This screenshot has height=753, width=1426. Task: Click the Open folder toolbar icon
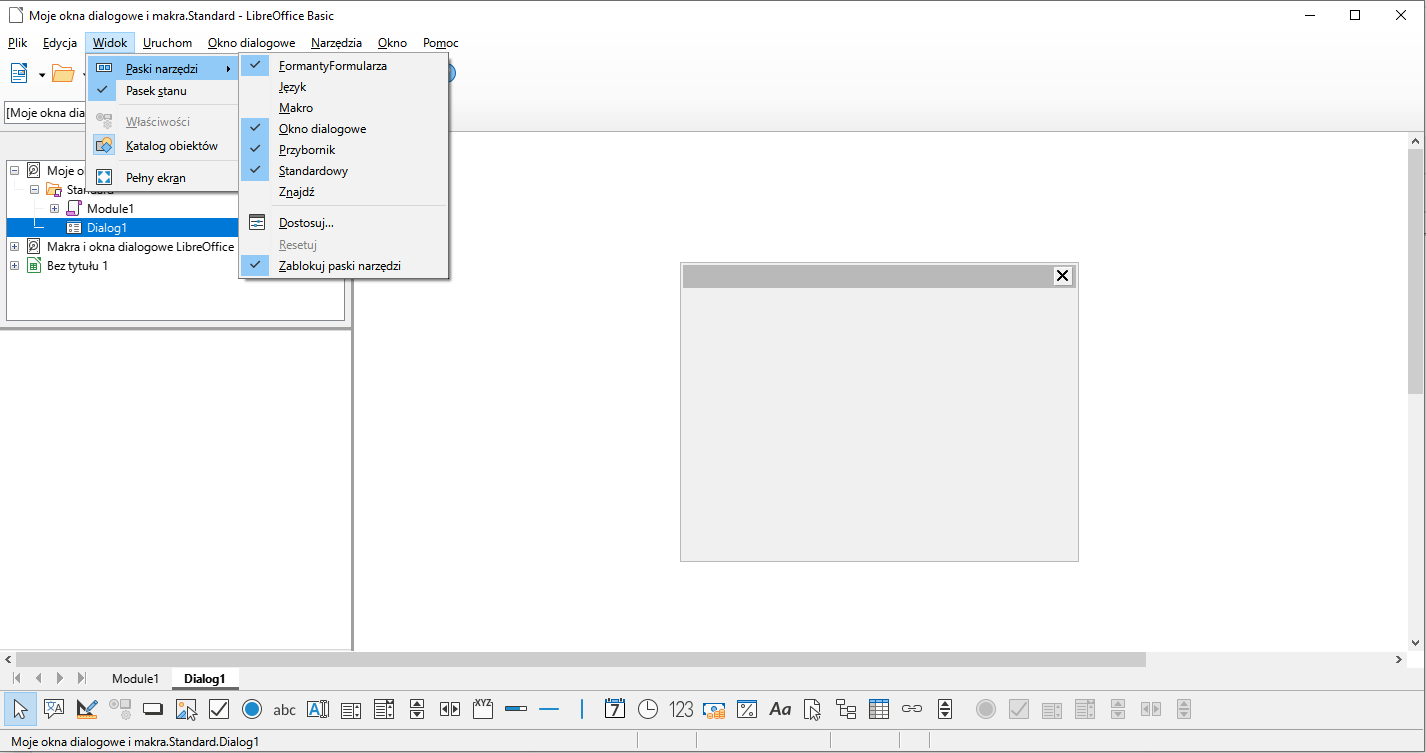click(x=63, y=73)
